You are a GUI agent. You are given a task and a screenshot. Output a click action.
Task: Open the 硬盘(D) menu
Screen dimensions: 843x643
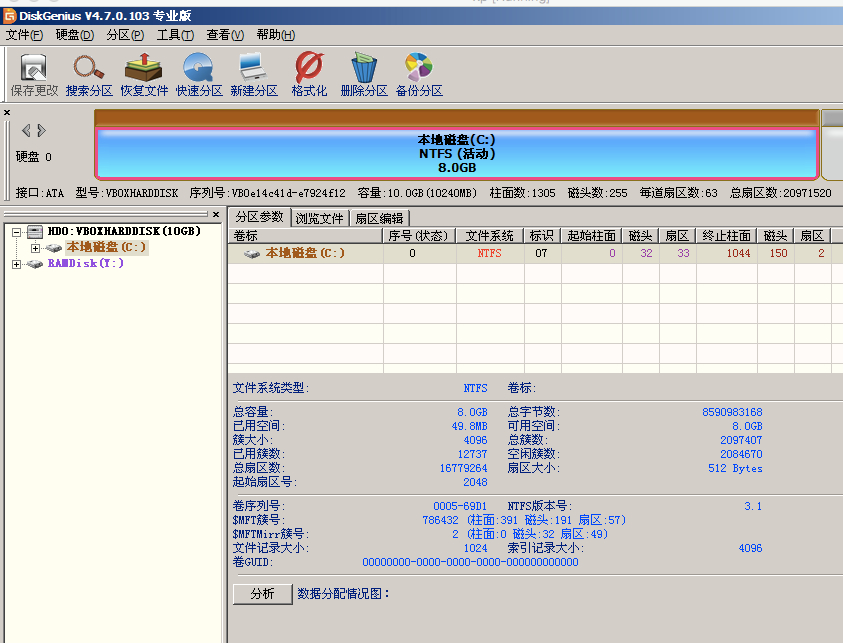(x=75, y=35)
